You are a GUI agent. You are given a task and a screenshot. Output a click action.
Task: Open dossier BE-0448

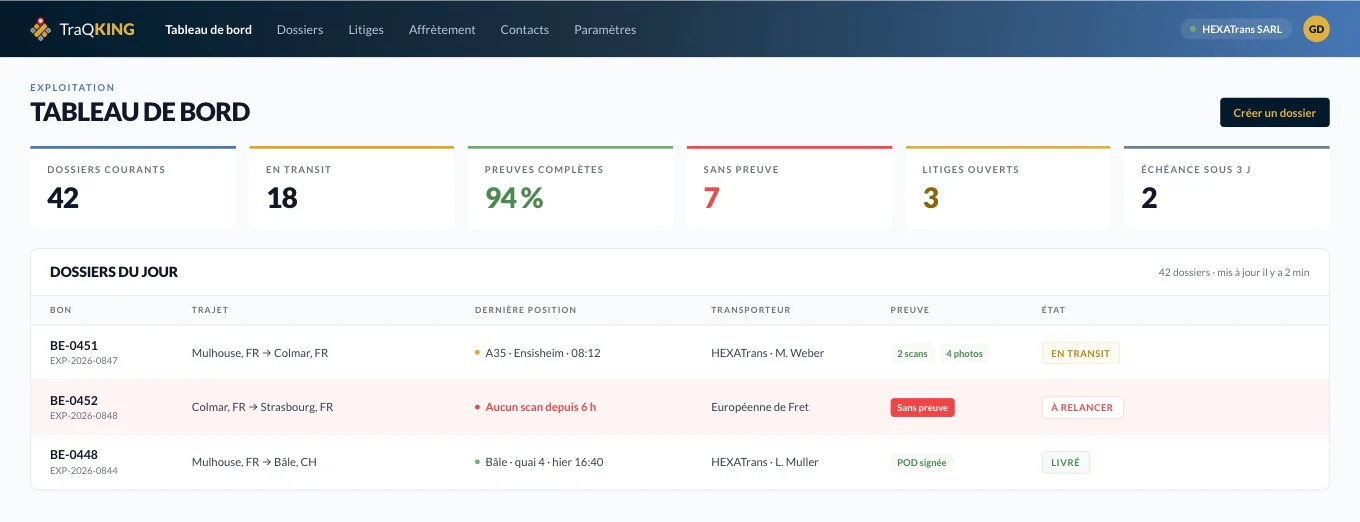click(74, 455)
